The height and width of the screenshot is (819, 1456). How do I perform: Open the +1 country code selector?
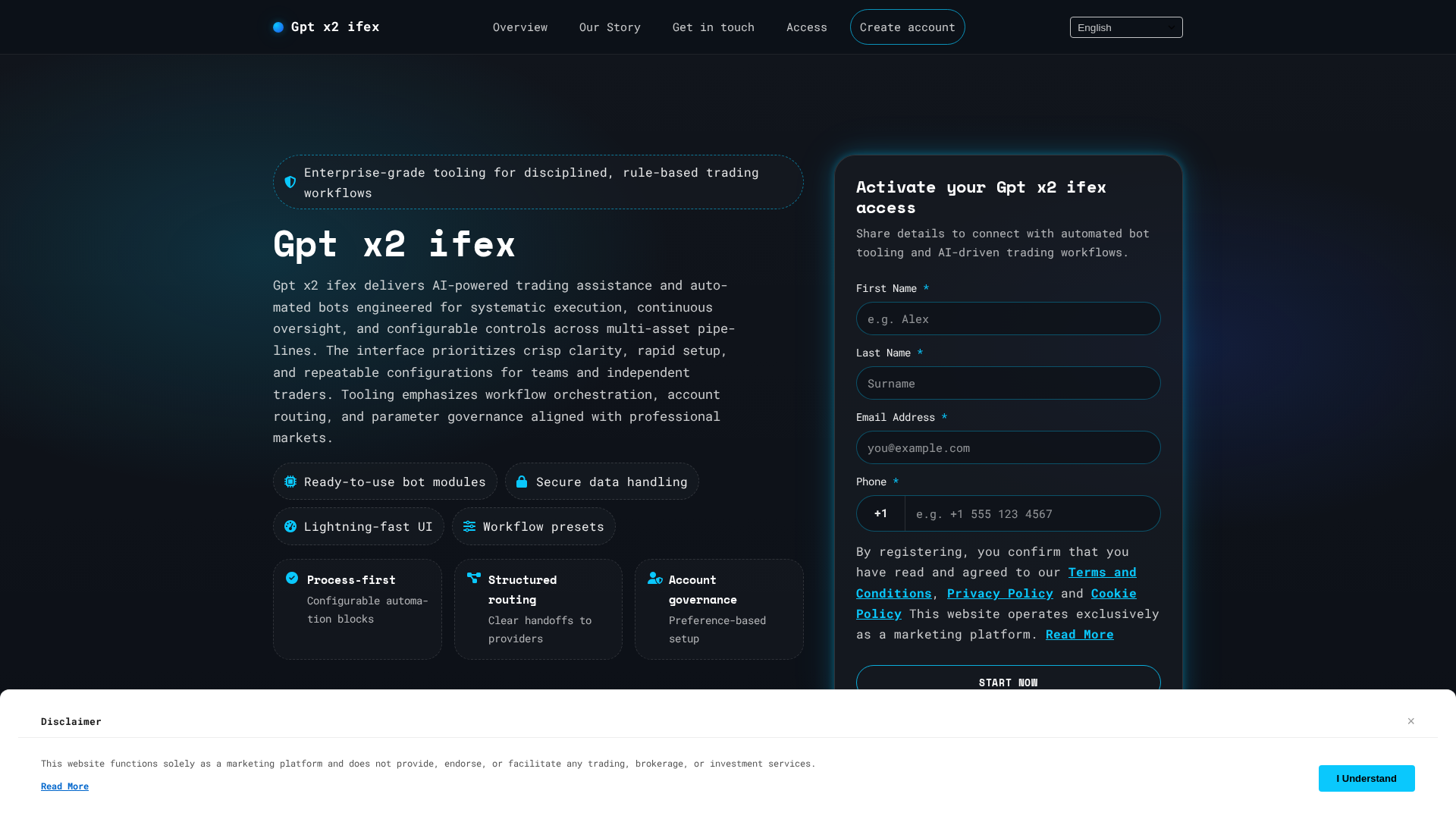click(x=880, y=513)
